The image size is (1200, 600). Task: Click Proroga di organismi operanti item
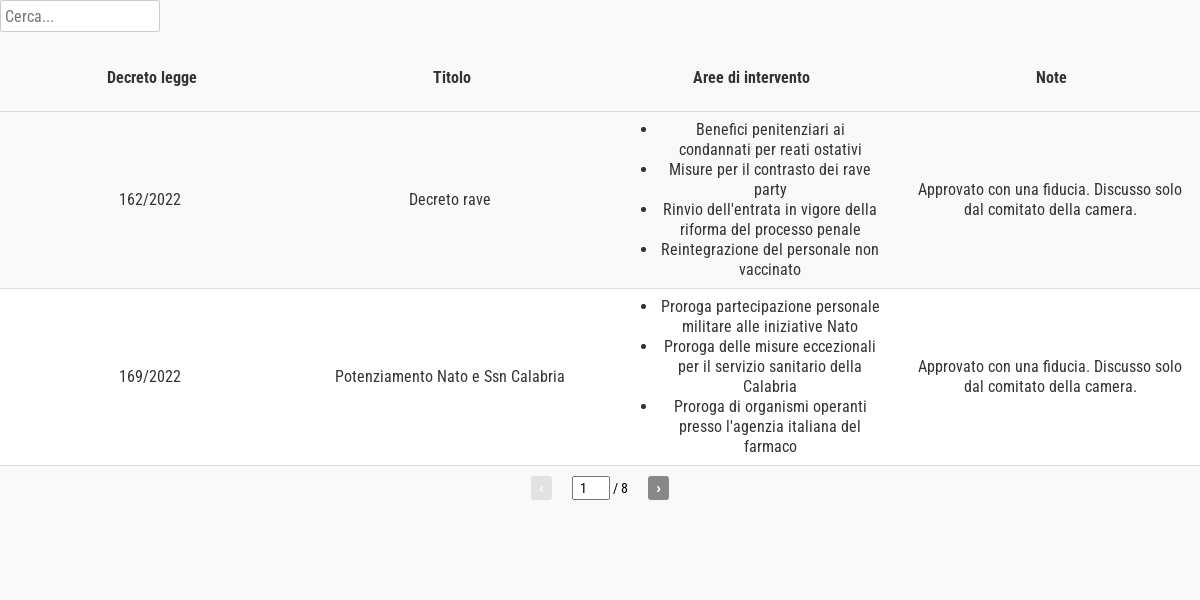point(770,427)
